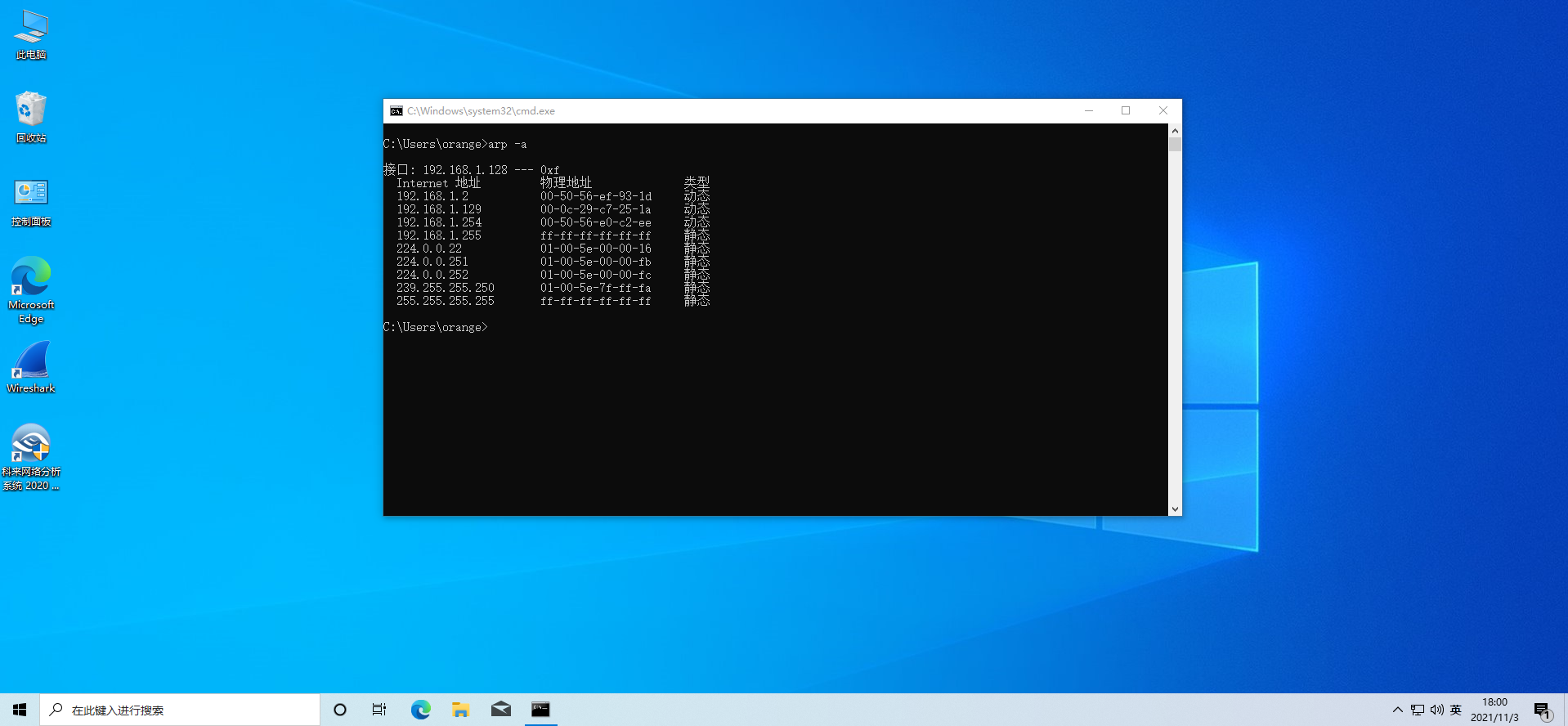
Task: Click the final prompt C:\Users\orange>
Action: (436, 327)
